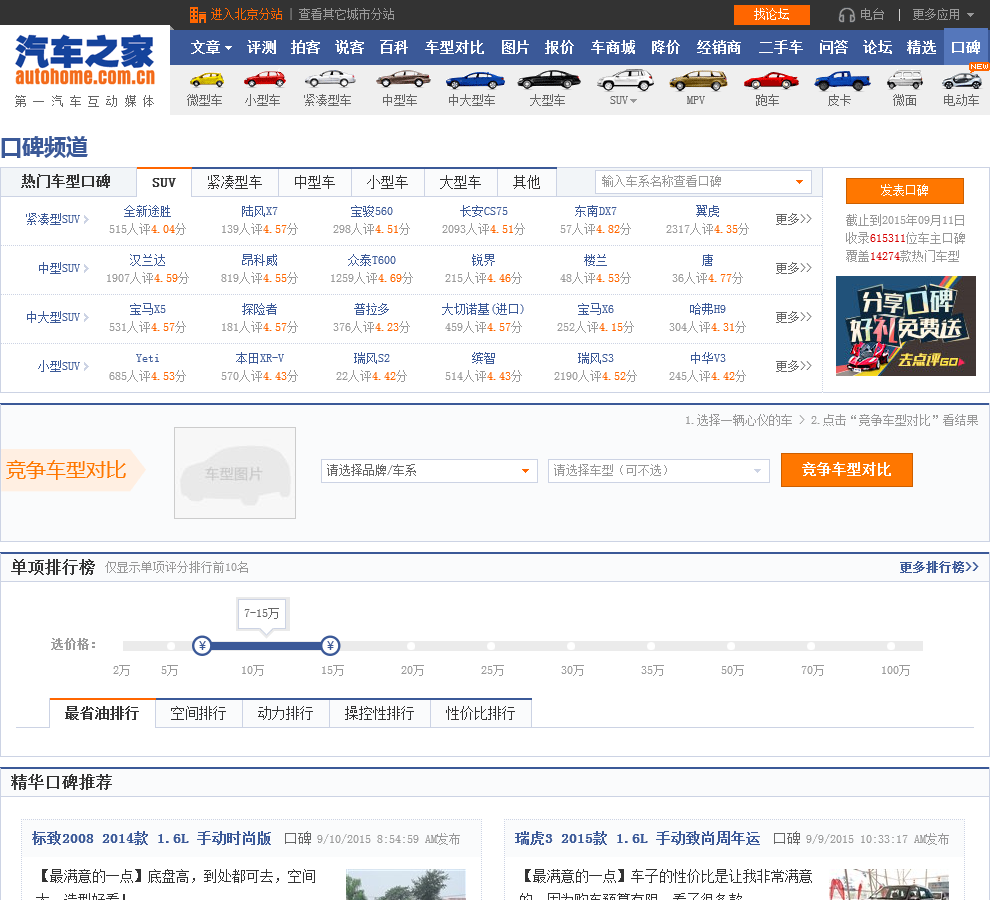The height and width of the screenshot is (900, 990).
Task: Click the 发表口碑 button
Action: tap(904, 190)
